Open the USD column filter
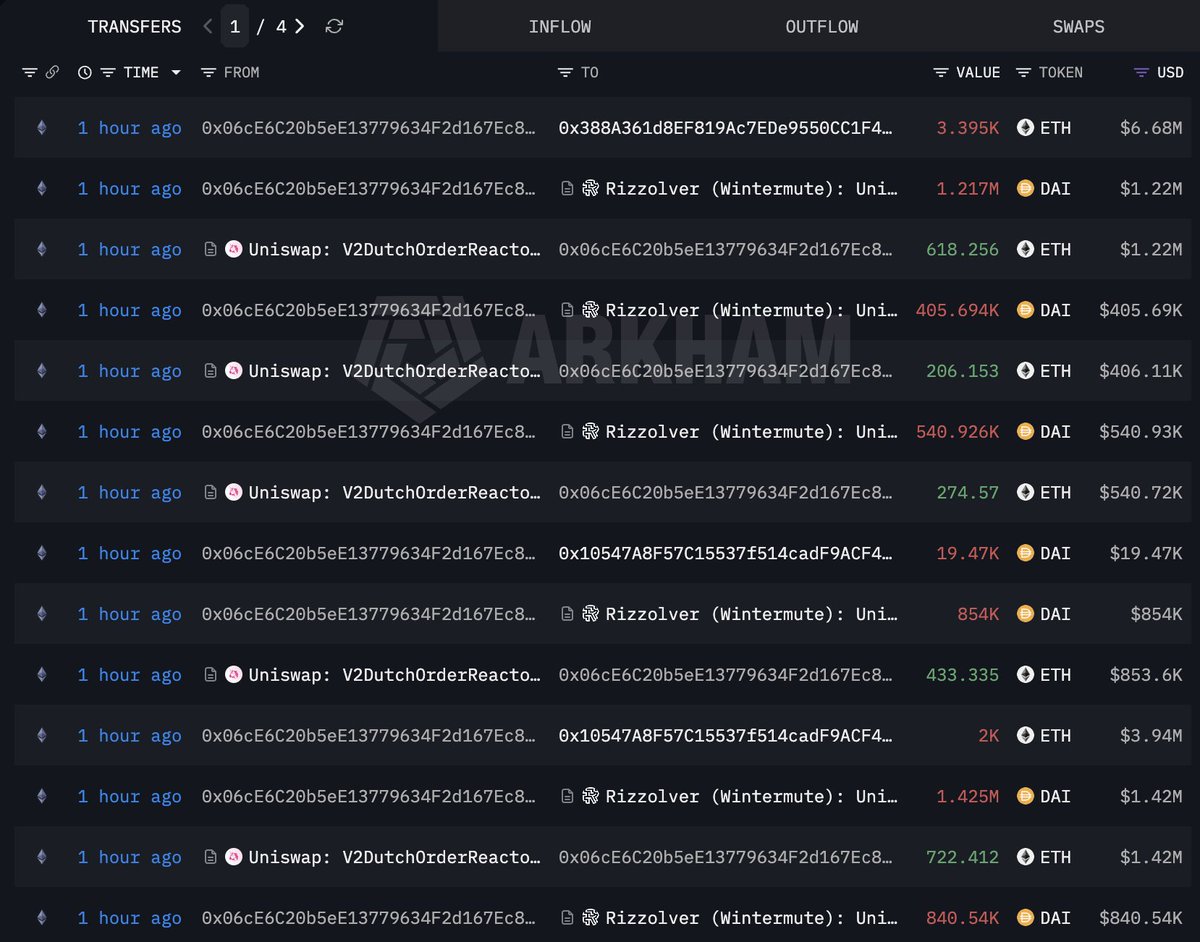Screen dimensions: 1200x942 point(1141,72)
